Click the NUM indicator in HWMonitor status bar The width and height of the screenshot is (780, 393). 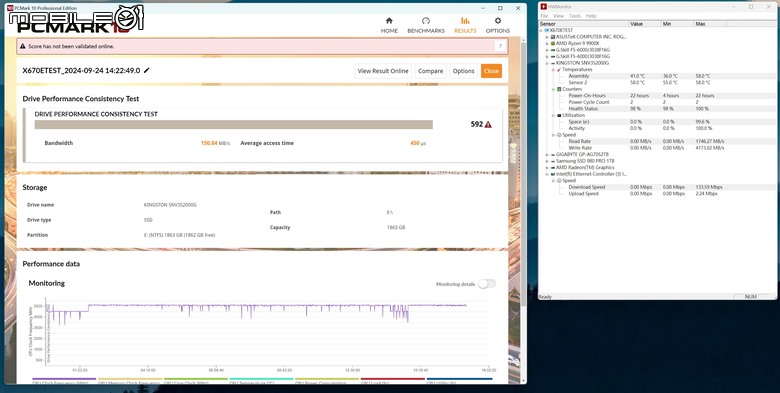[x=751, y=296]
